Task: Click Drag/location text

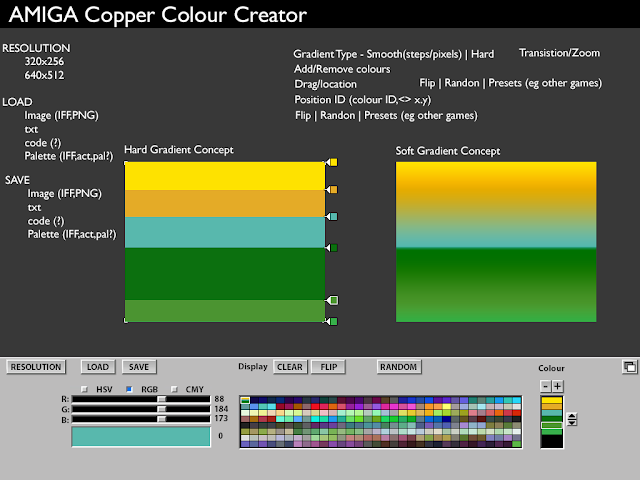Action: pyautogui.click(x=325, y=84)
